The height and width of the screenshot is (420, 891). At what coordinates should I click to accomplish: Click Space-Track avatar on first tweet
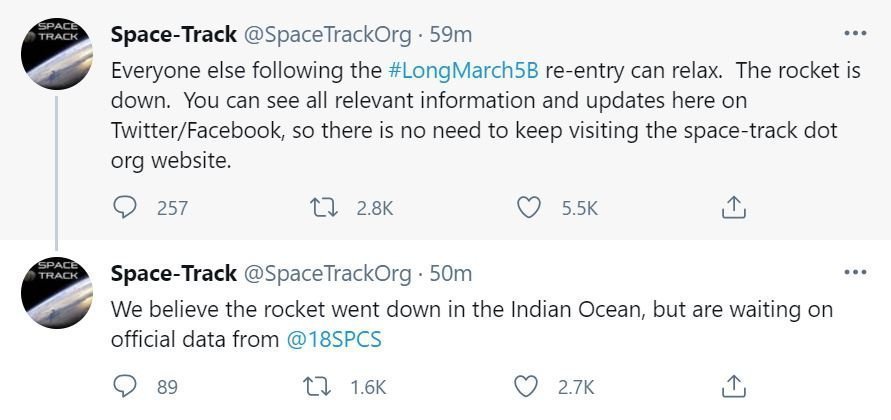56,53
